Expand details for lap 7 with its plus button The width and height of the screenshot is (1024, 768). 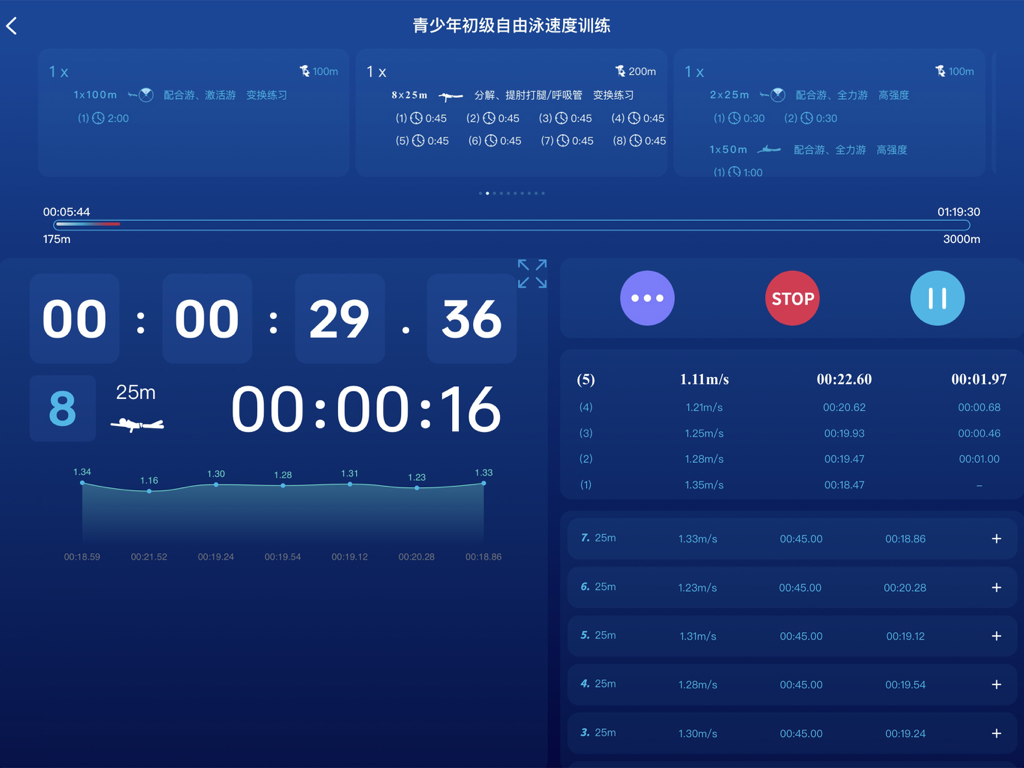click(996, 538)
